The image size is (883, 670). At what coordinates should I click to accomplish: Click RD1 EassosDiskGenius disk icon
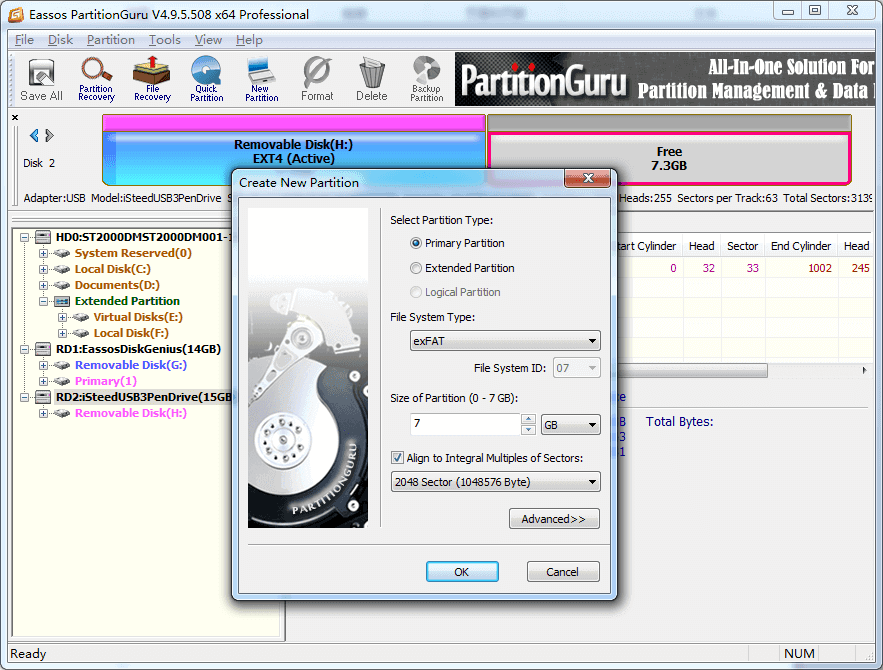pyautogui.click(x=43, y=349)
